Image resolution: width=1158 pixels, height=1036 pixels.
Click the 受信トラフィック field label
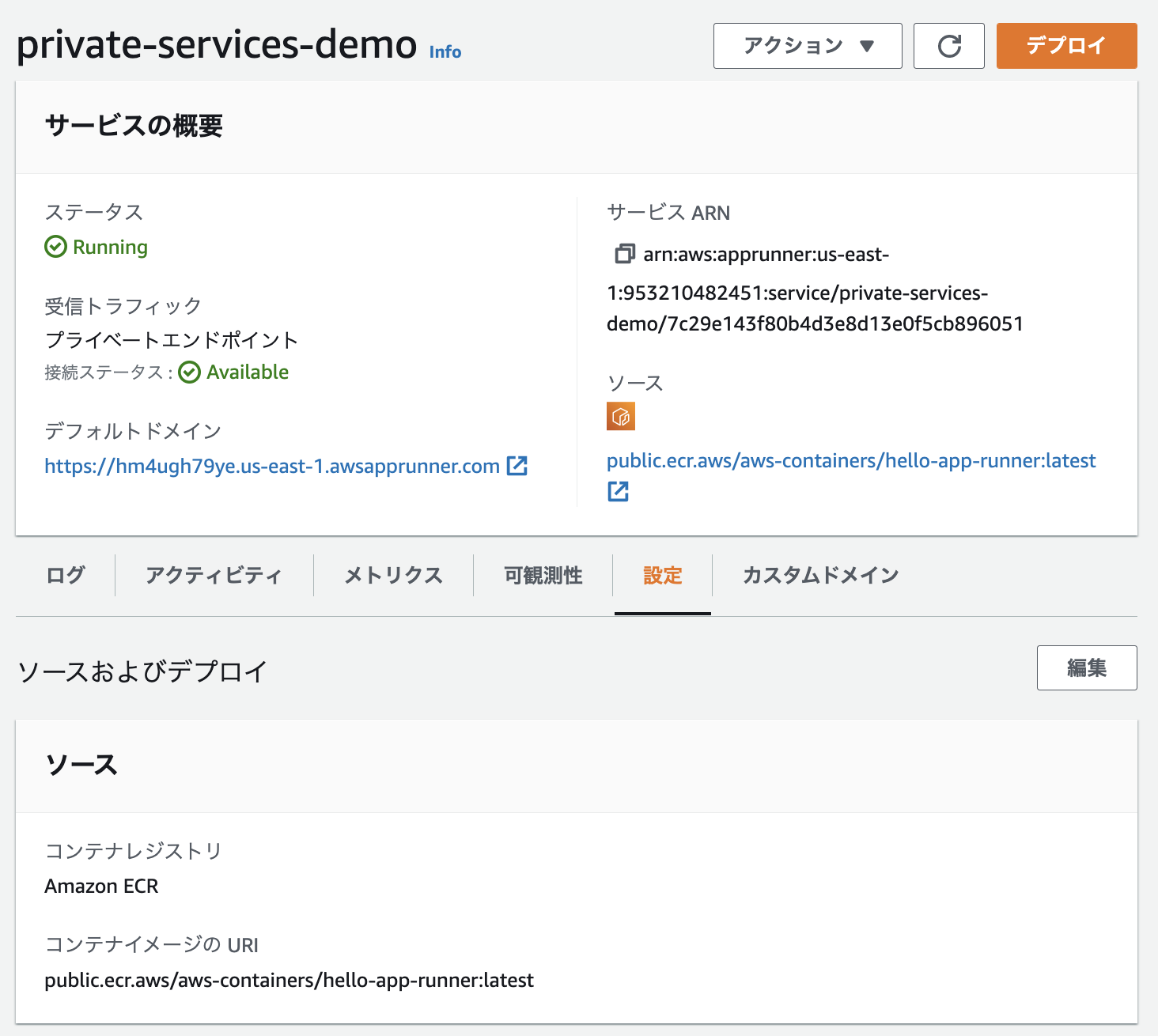(123, 306)
